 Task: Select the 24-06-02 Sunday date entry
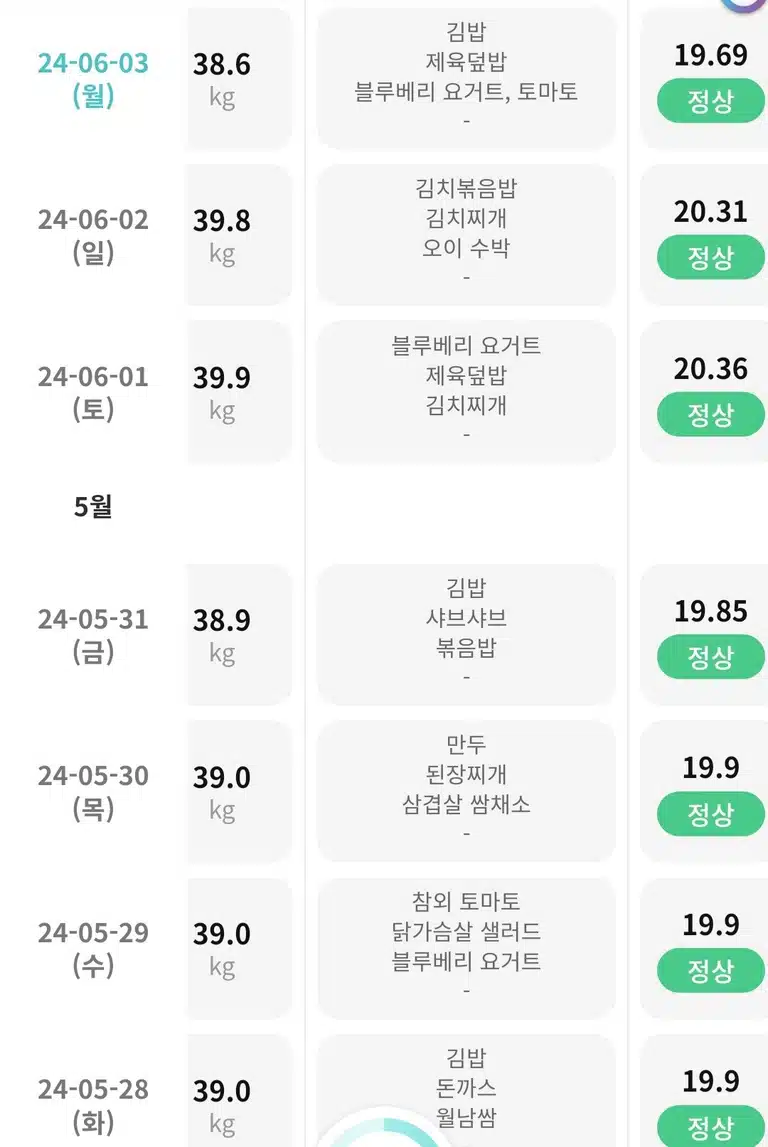click(93, 236)
